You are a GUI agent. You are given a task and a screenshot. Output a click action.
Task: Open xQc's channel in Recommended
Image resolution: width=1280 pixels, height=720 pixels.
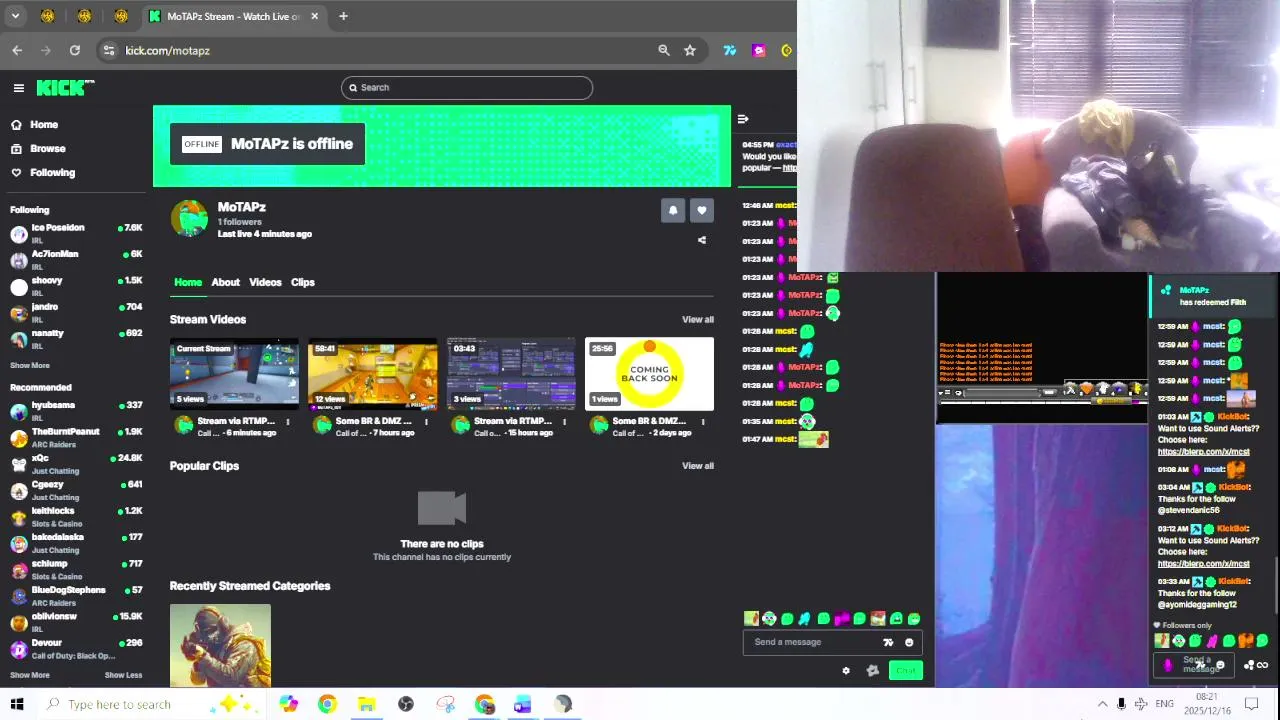point(76,464)
